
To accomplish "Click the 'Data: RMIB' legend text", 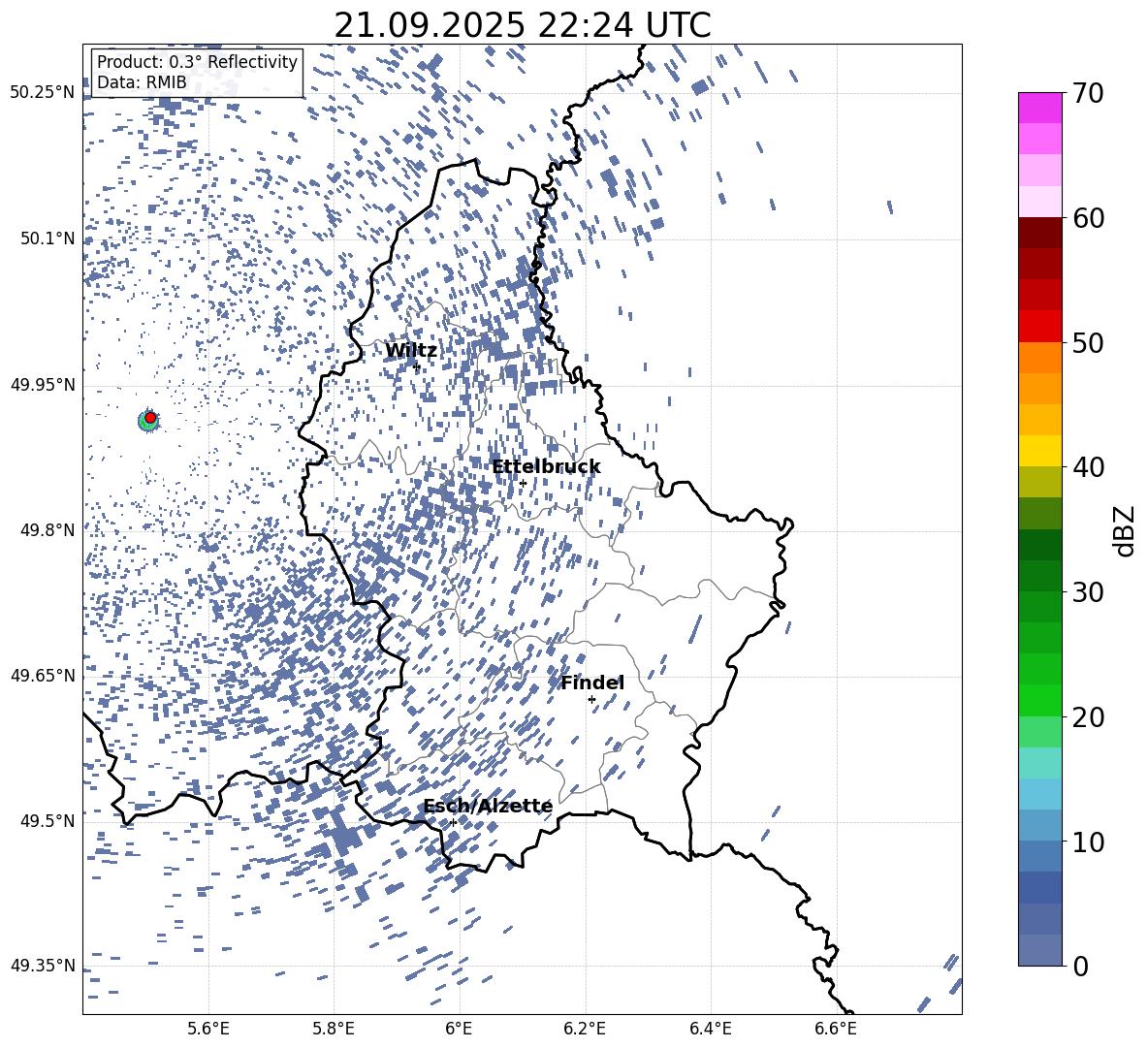I will point(142,82).
